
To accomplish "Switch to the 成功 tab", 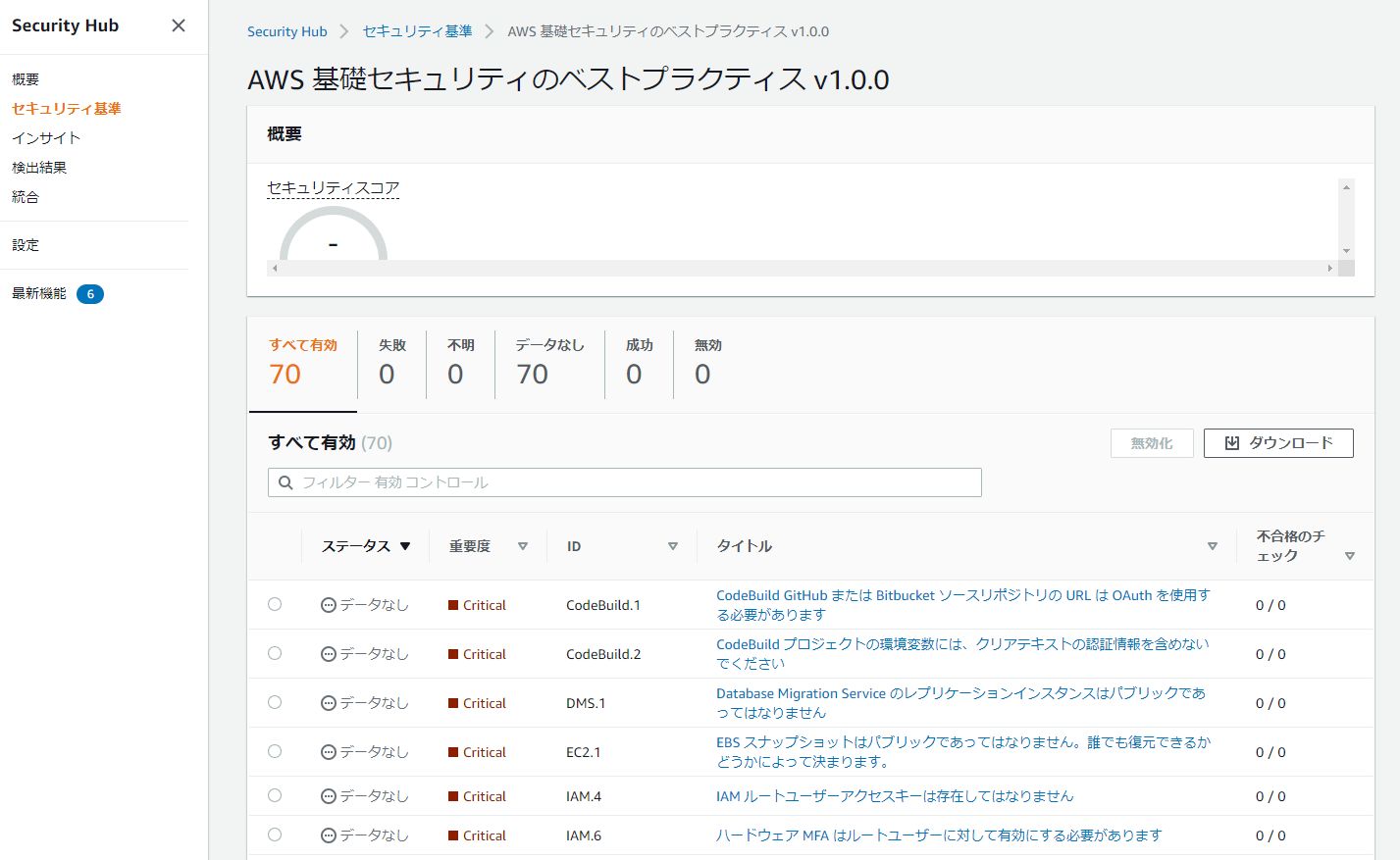I will coord(640,363).
